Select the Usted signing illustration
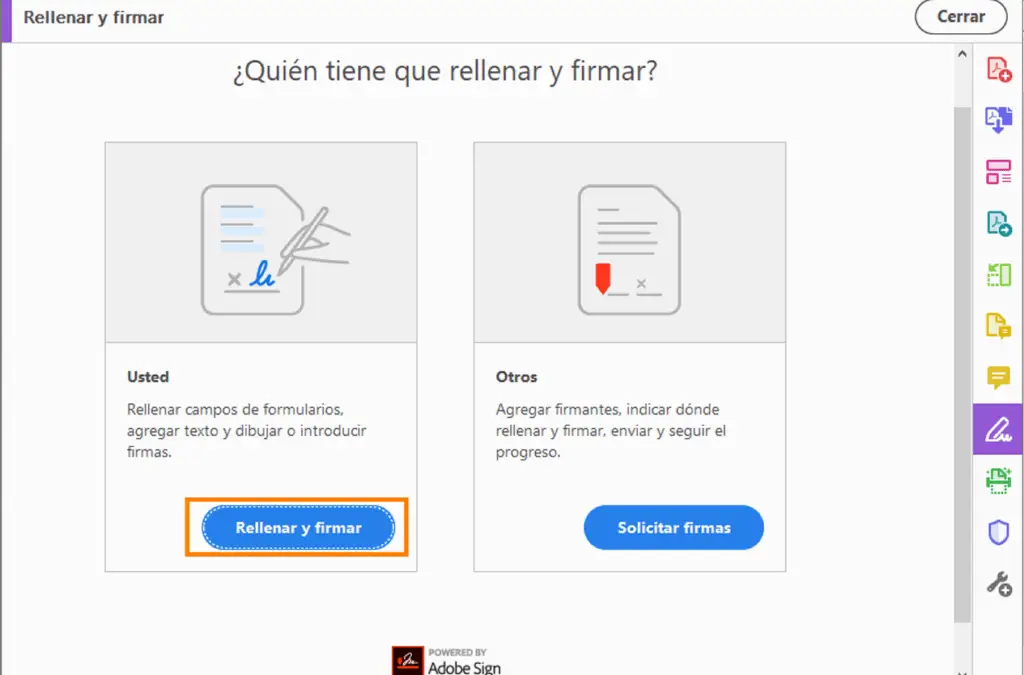Viewport: 1024px width, 675px height. pyautogui.click(x=274, y=249)
